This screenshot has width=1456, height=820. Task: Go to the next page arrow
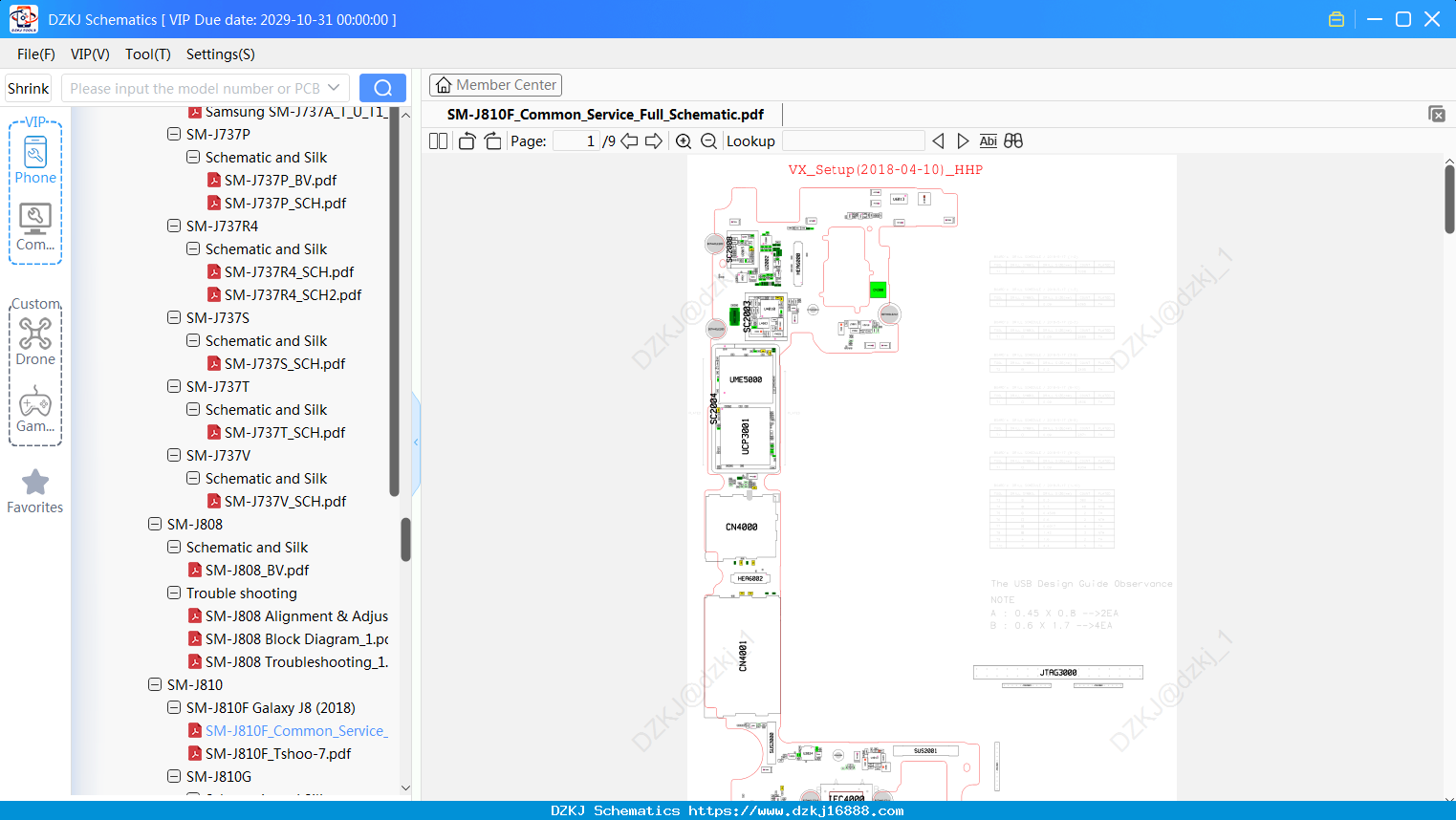pos(654,141)
